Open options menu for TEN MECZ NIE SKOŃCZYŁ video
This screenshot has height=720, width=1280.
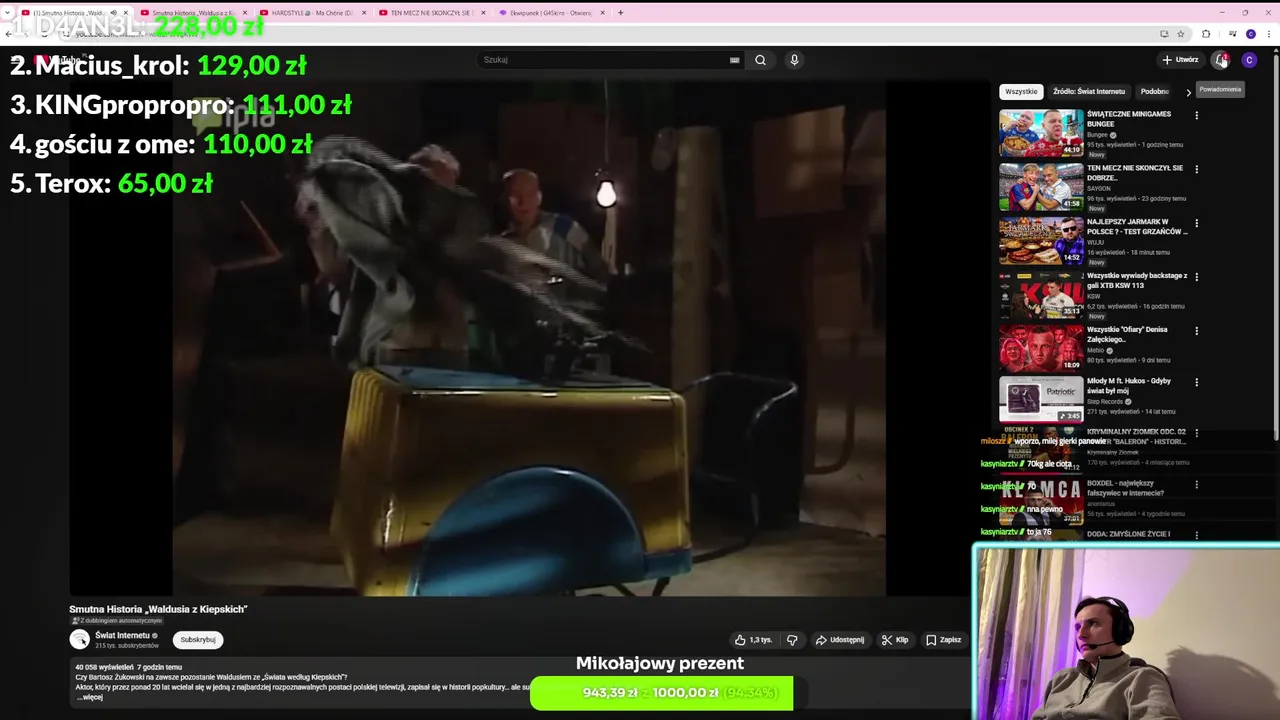1196,169
